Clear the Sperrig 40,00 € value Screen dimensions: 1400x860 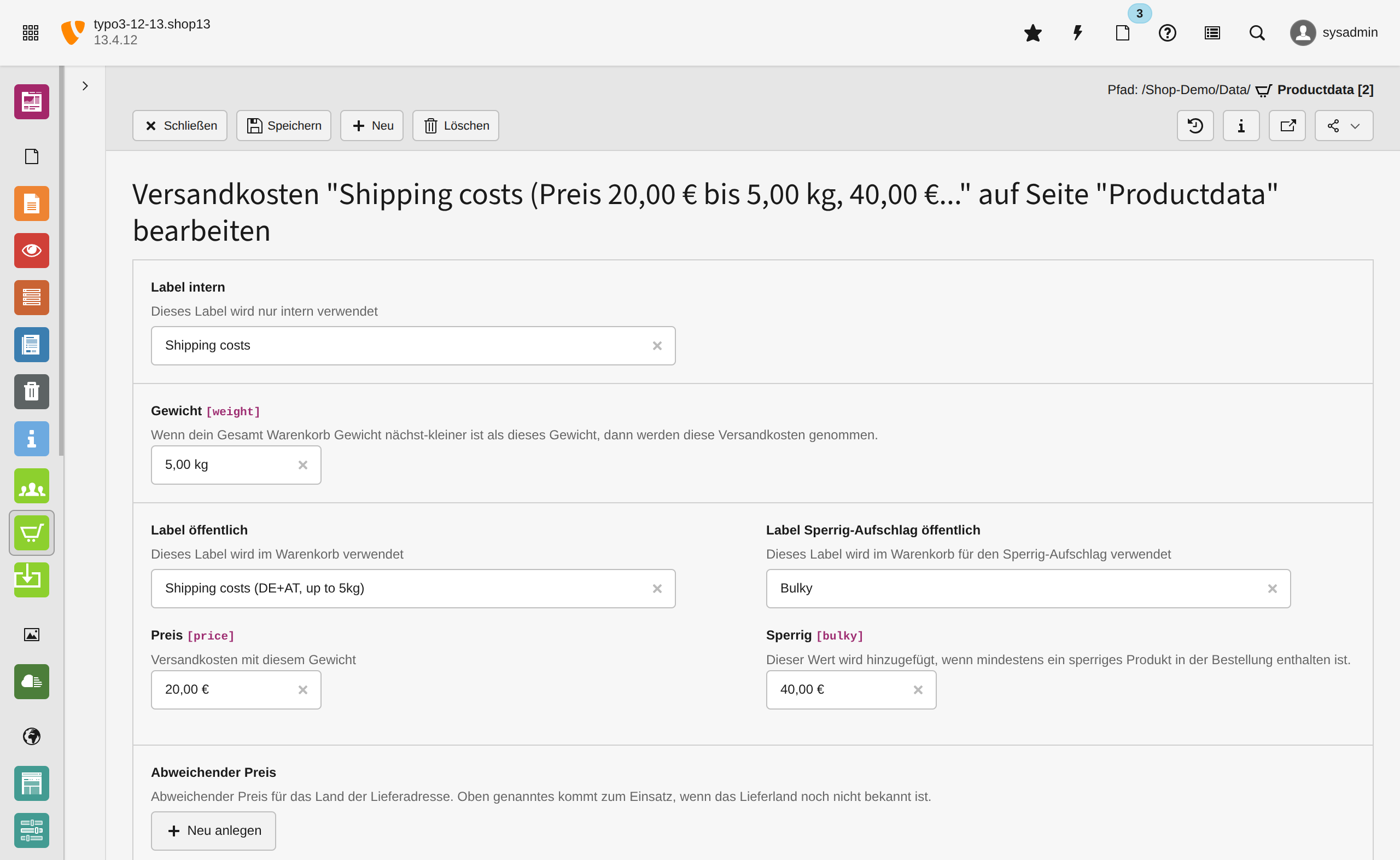(918, 690)
